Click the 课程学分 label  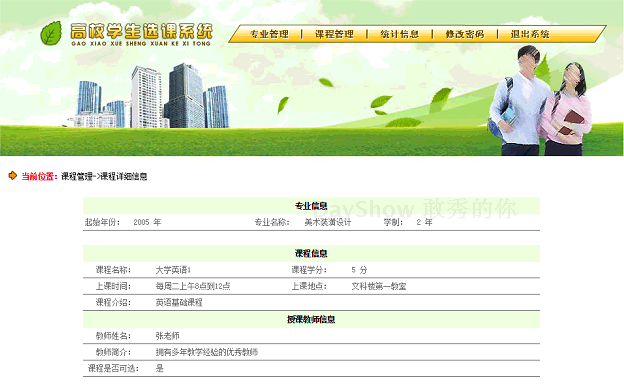click(309, 270)
